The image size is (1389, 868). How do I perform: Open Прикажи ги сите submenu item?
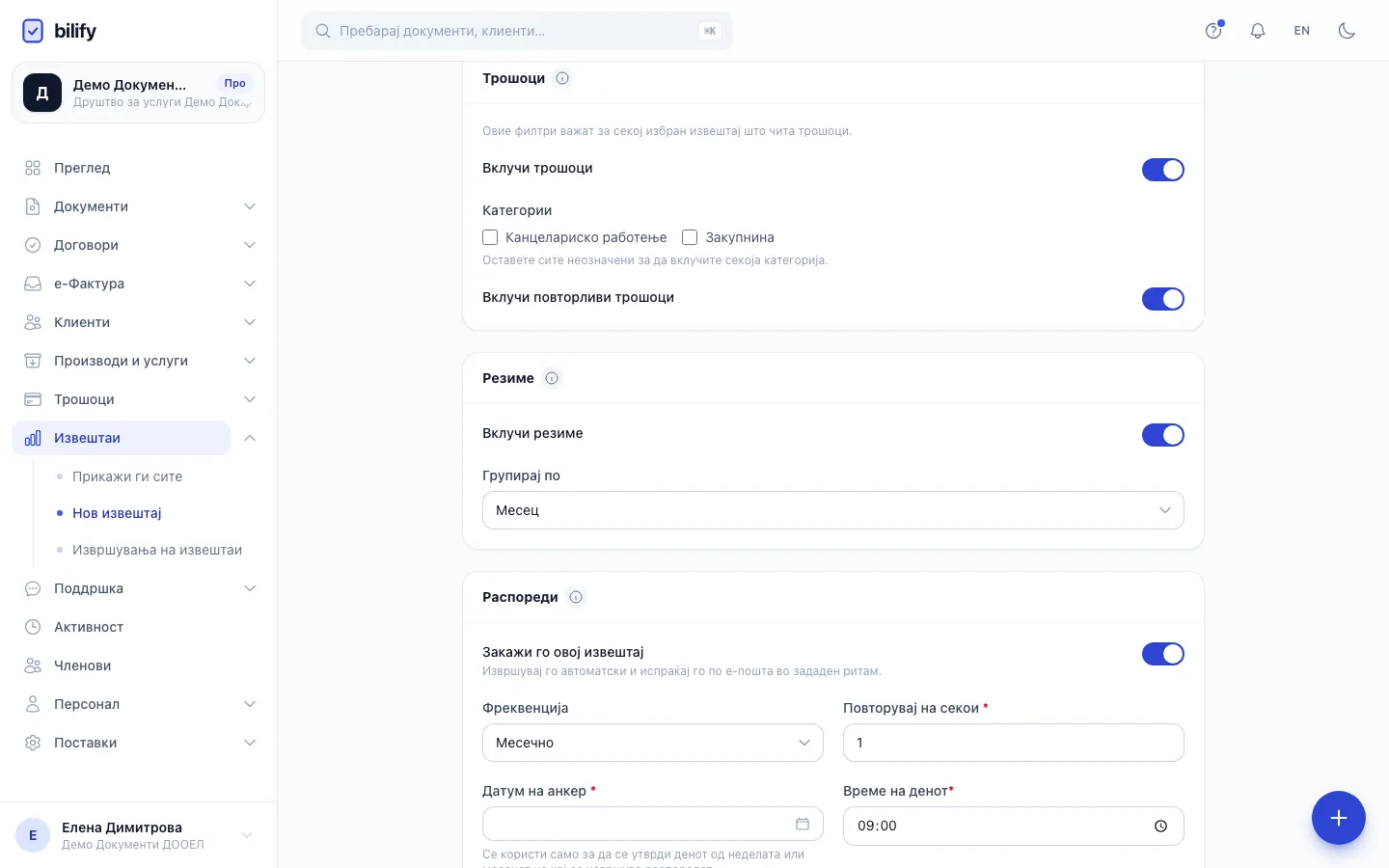127,476
